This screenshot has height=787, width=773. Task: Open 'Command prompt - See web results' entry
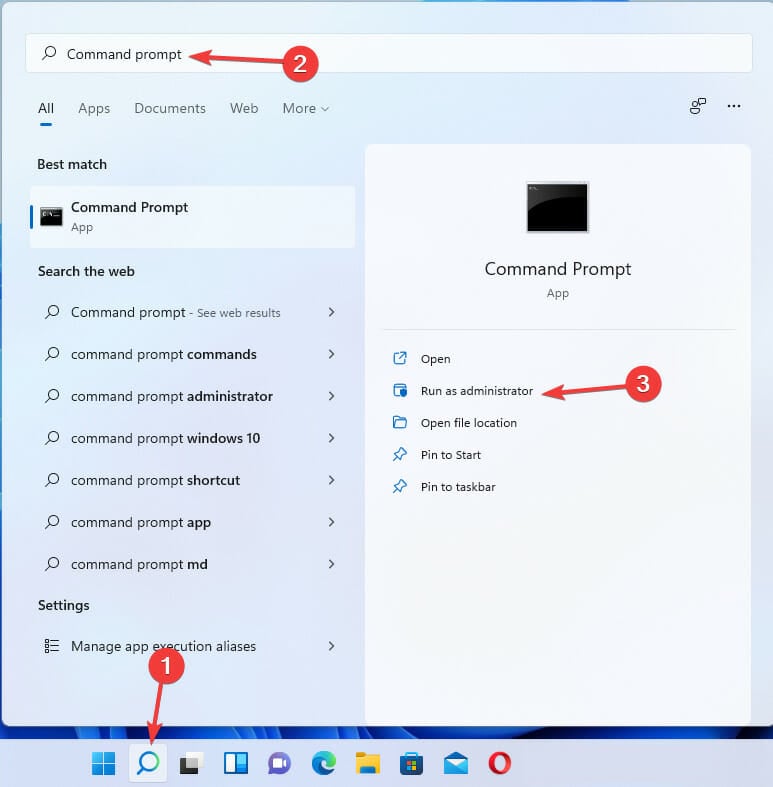(192, 312)
